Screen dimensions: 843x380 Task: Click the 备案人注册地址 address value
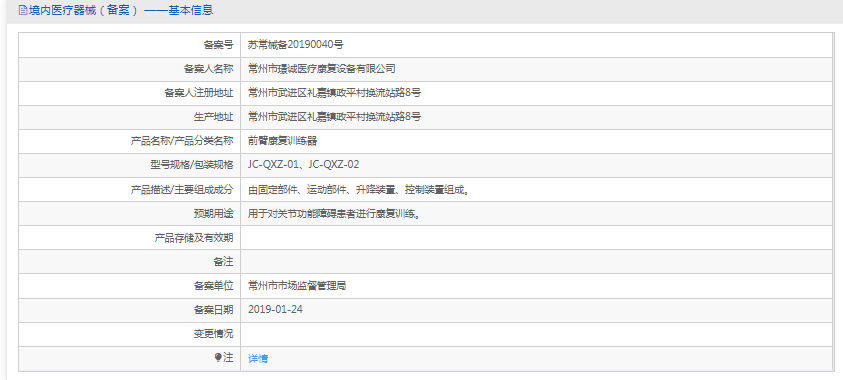[334, 93]
